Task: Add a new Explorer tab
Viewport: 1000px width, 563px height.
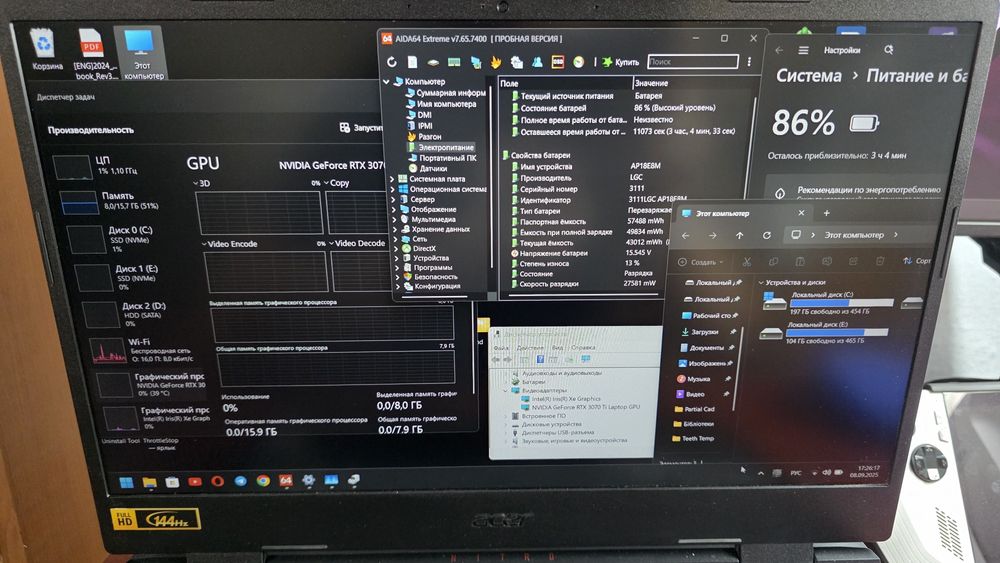Action: click(827, 213)
